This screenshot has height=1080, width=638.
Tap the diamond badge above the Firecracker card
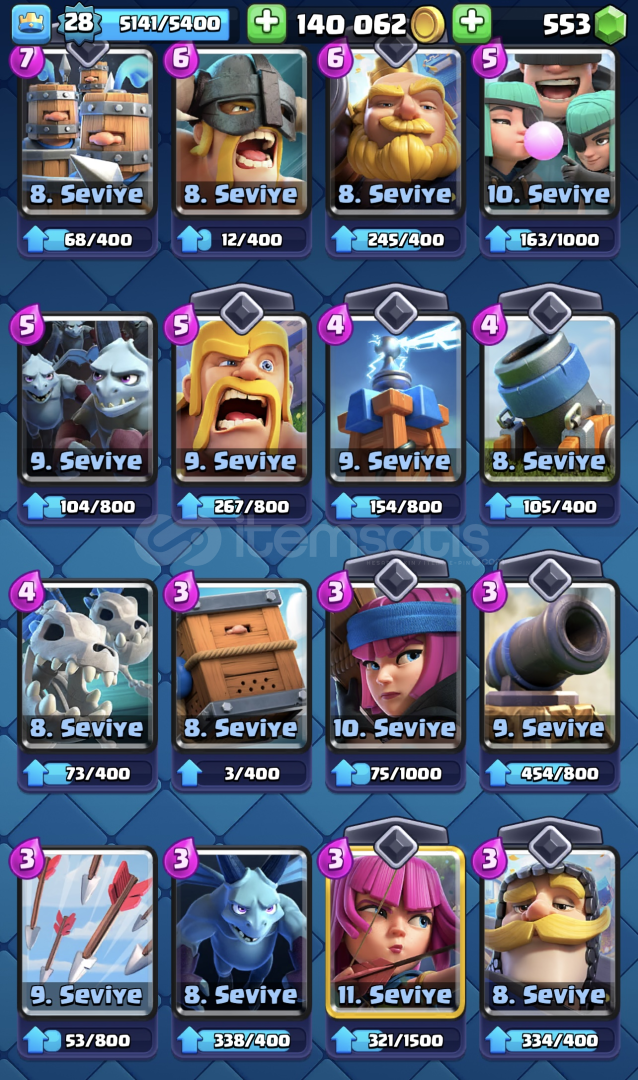click(x=395, y=578)
